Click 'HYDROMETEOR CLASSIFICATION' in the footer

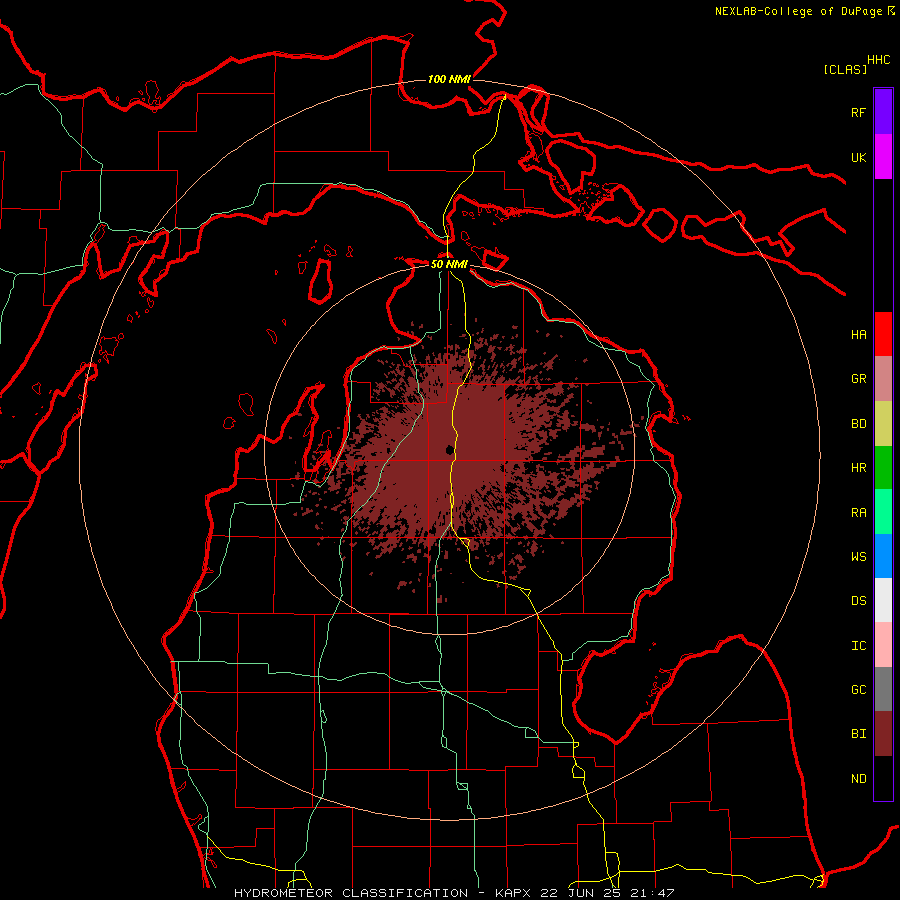click(351, 893)
